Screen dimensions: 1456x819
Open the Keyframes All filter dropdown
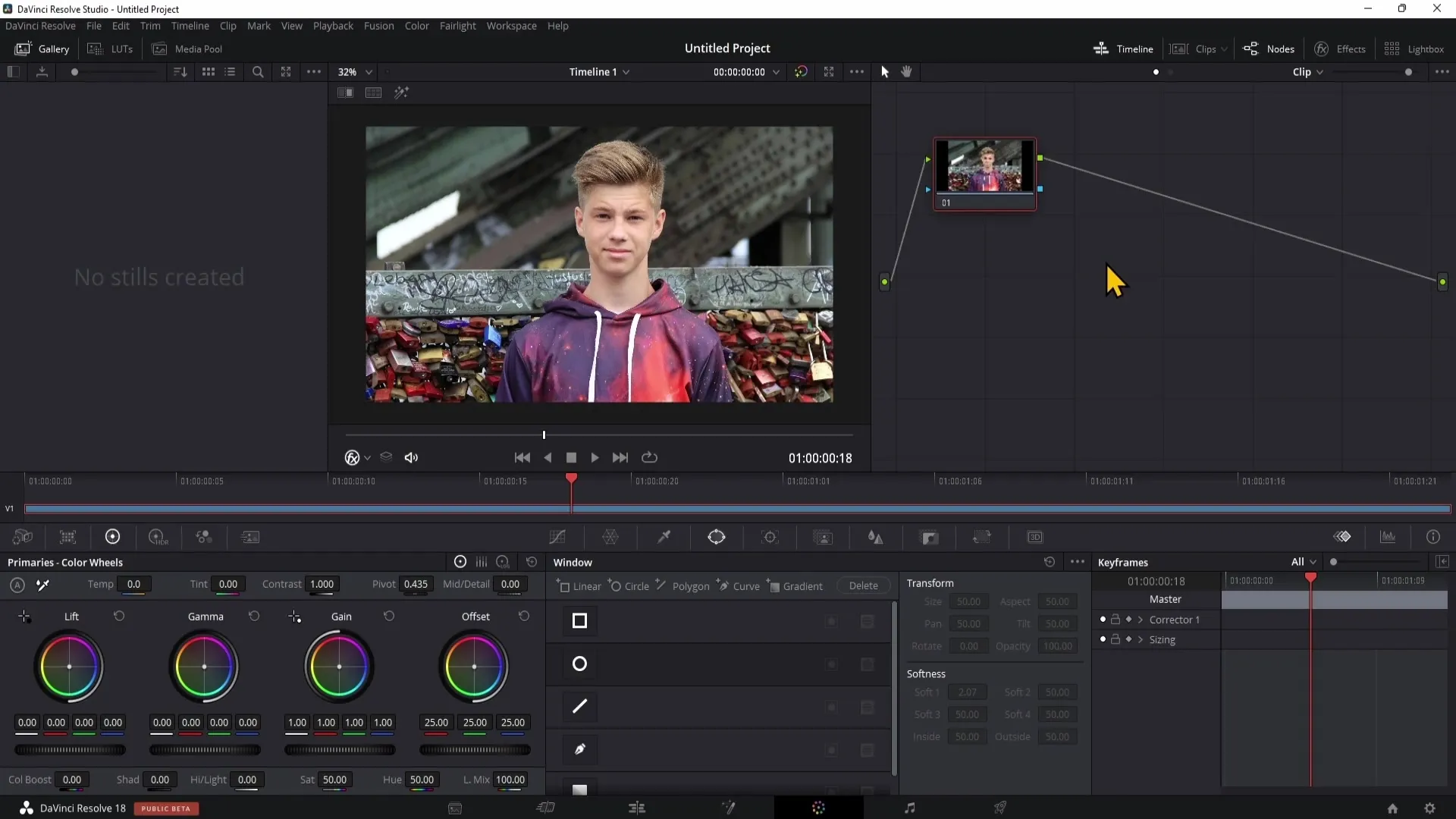[x=1304, y=562]
